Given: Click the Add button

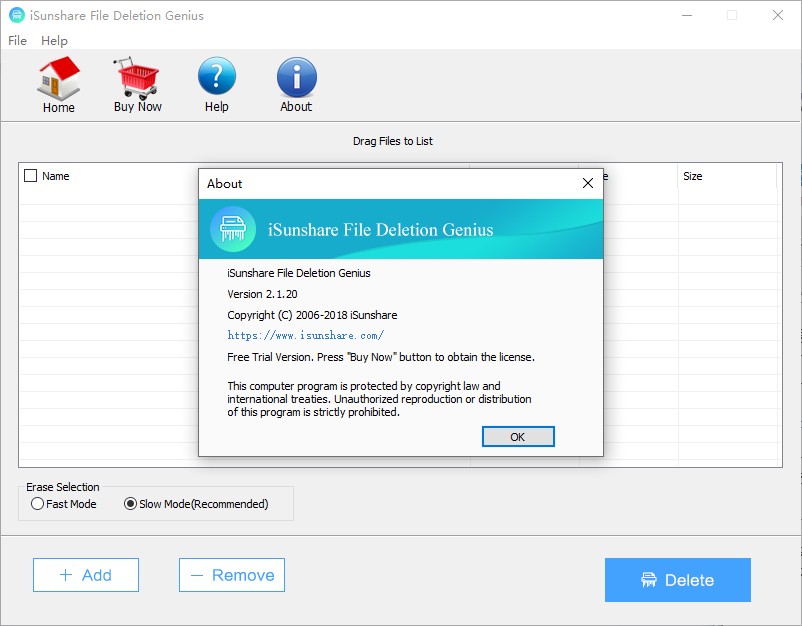Looking at the screenshot, I should 86,575.
